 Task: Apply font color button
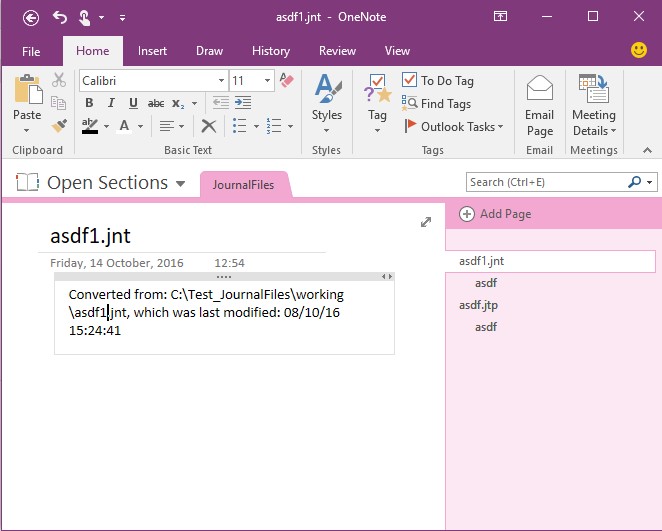tap(124, 125)
